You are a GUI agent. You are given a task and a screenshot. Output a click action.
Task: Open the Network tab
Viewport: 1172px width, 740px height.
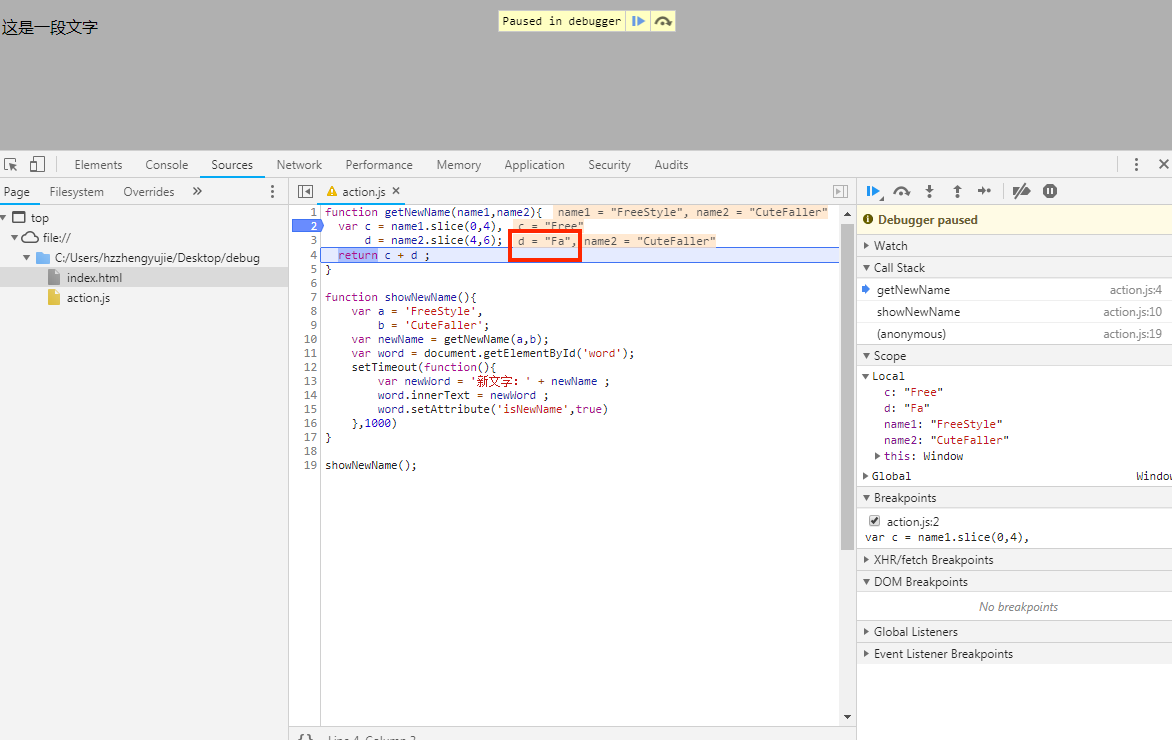299,165
